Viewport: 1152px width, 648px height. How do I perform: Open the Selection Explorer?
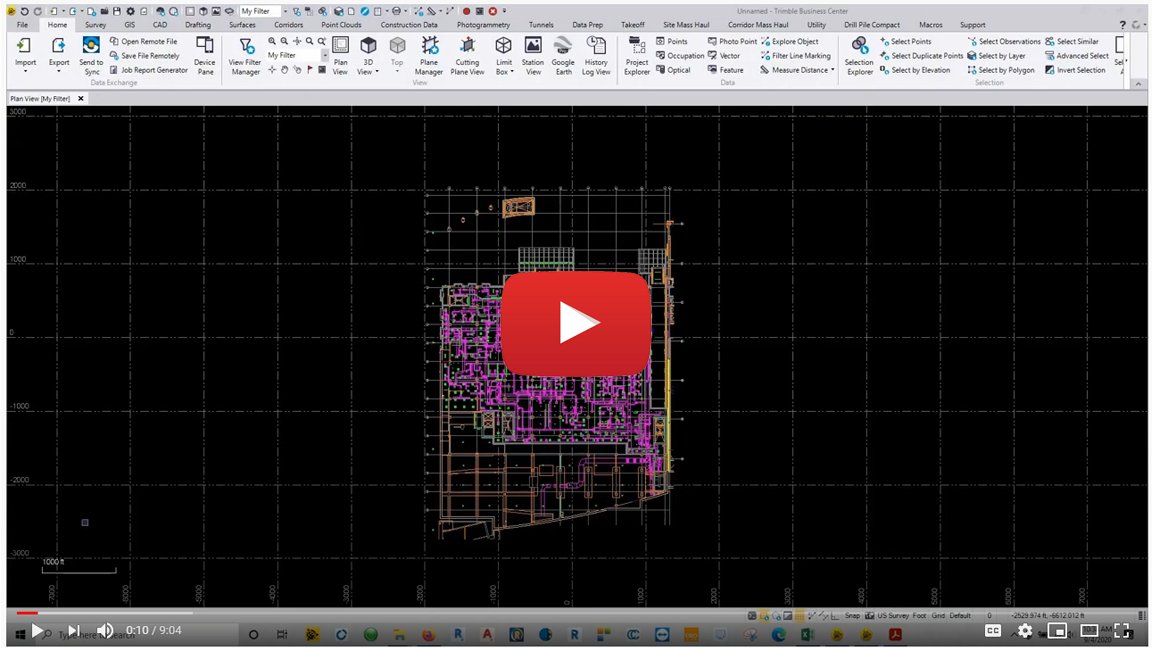click(x=859, y=55)
